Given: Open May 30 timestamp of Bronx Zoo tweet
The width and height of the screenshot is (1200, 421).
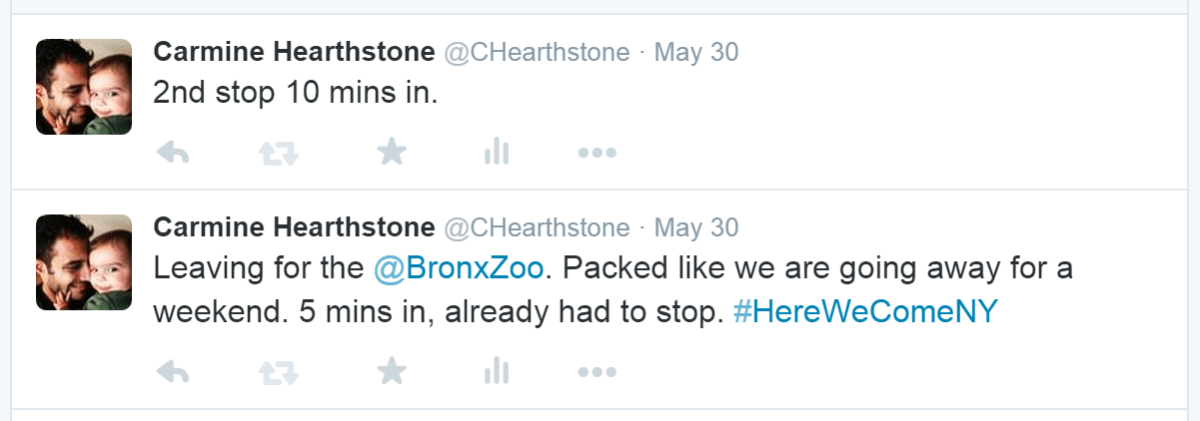Looking at the screenshot, I should (696, 227).
